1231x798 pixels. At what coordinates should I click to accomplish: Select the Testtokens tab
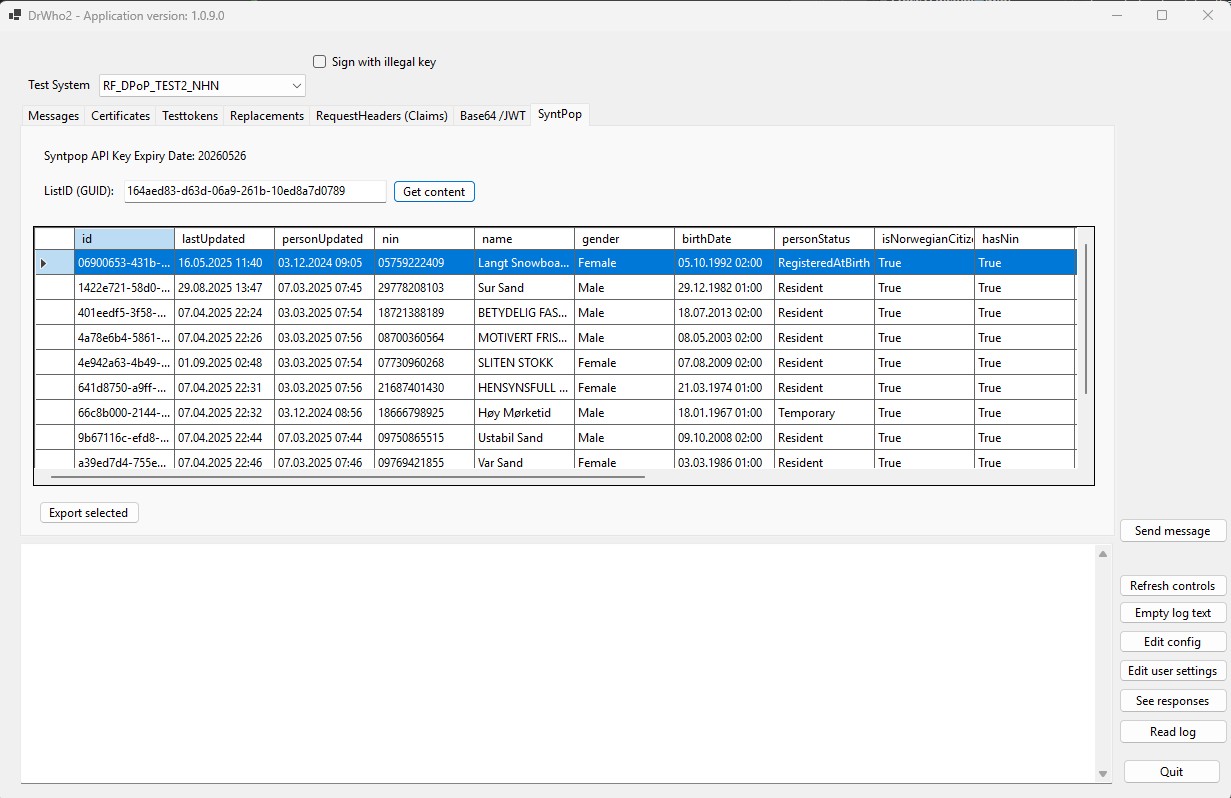[190, 116]
